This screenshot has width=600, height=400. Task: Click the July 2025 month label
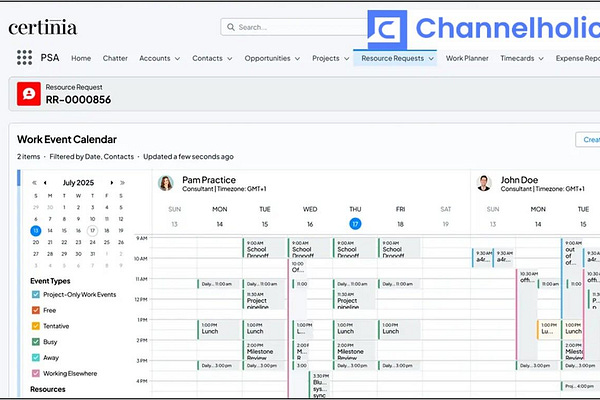point(78,183)
